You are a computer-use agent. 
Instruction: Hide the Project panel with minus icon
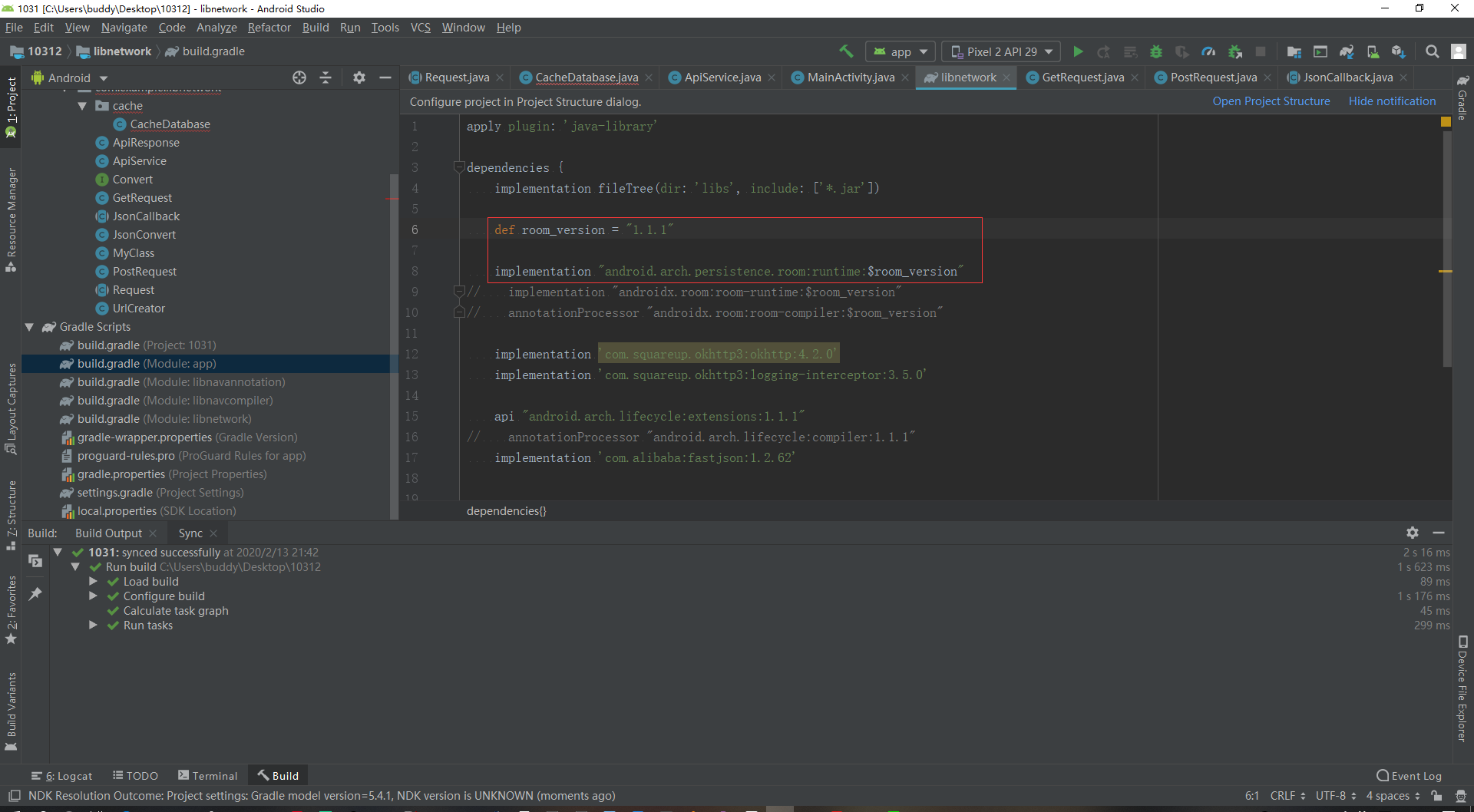pyautogui.click(x=385, y=78)
